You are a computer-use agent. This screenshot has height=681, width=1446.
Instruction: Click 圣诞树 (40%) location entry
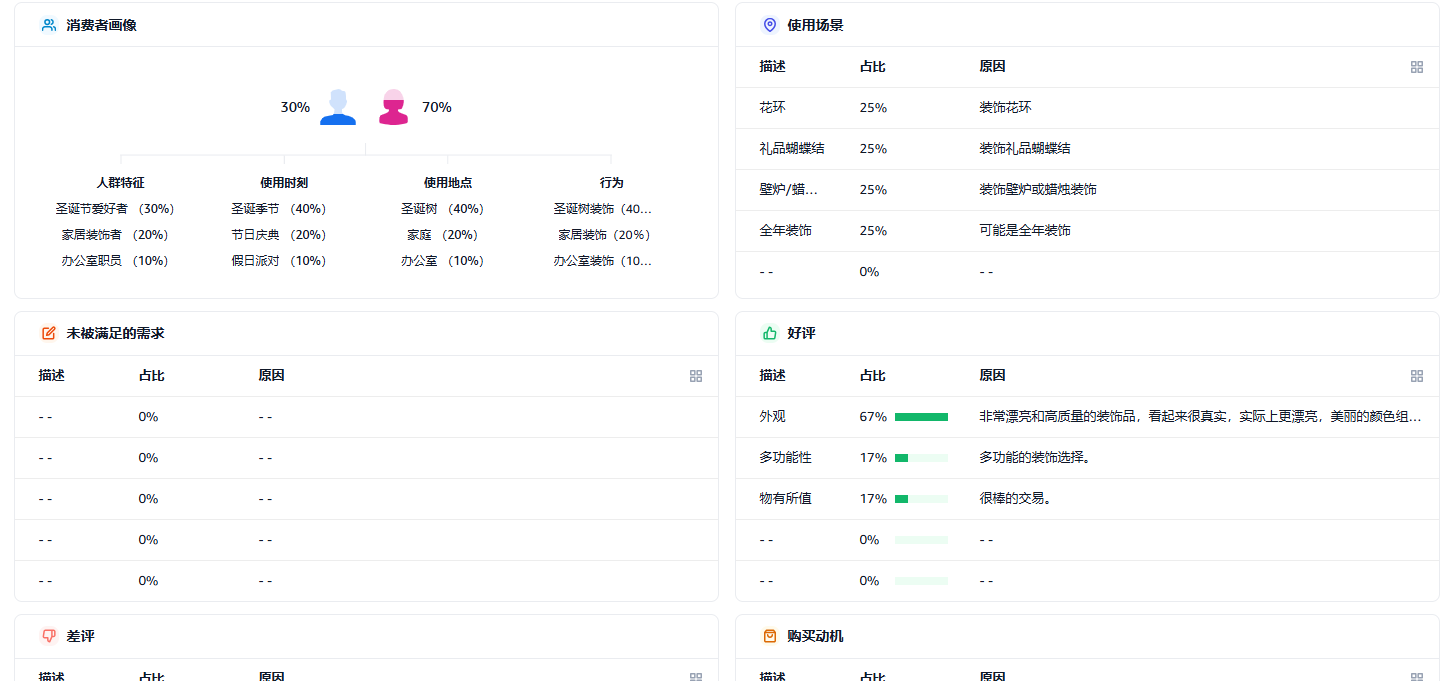[x=442, y=209]
